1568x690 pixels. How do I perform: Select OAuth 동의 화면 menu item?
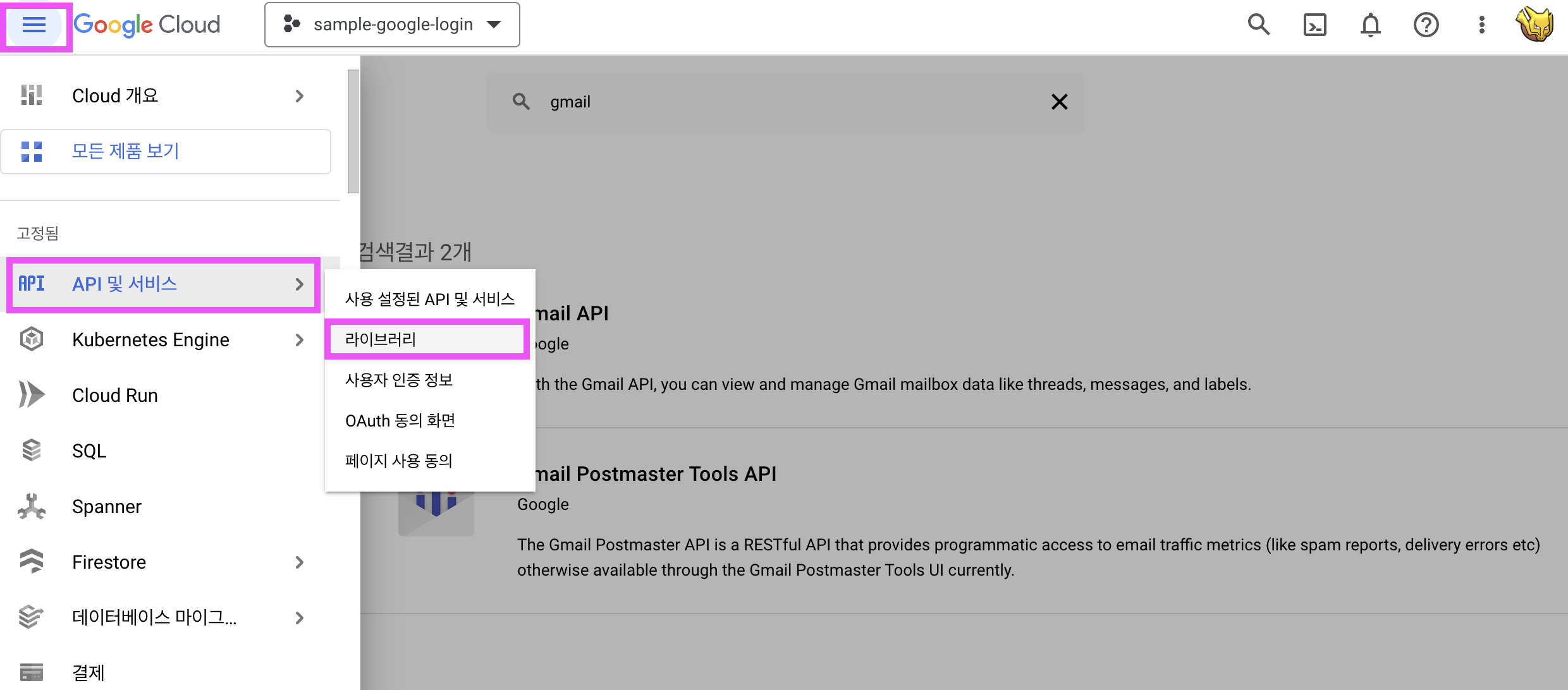click(400, 420)
